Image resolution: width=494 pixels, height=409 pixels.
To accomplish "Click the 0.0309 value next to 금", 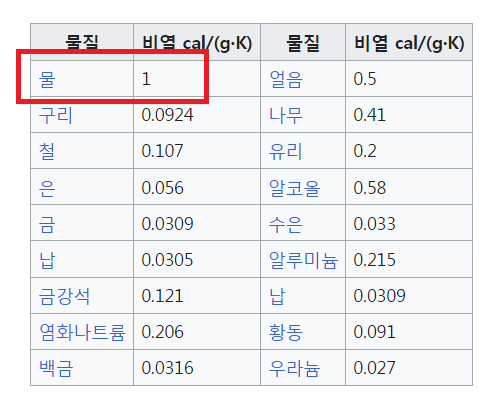I will [167, 224].
